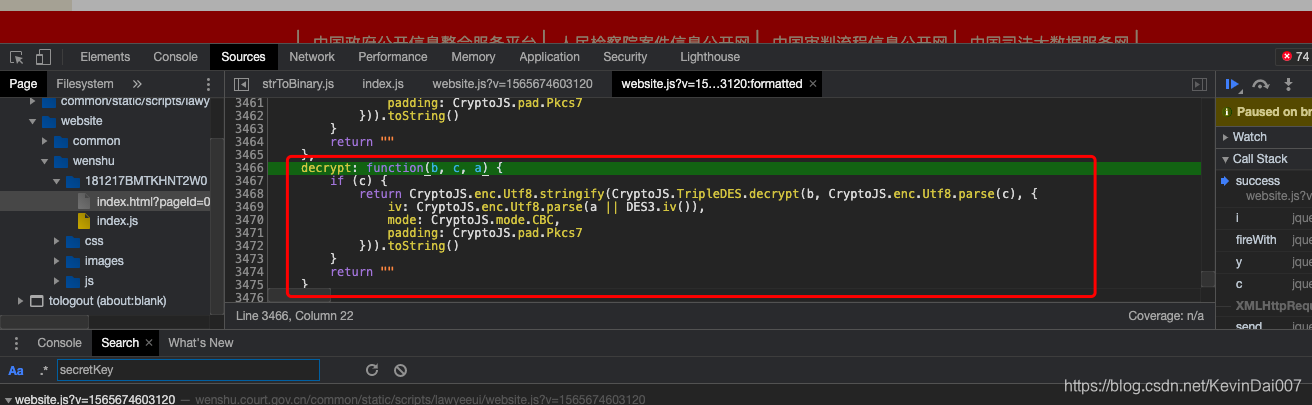Resume script execution
1312x405 pixels.
click(1233, 84)
